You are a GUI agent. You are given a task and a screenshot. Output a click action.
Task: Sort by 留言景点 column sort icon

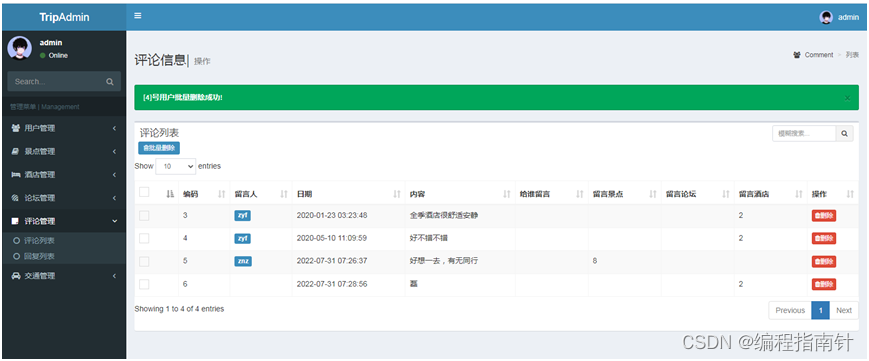(653, 194)
